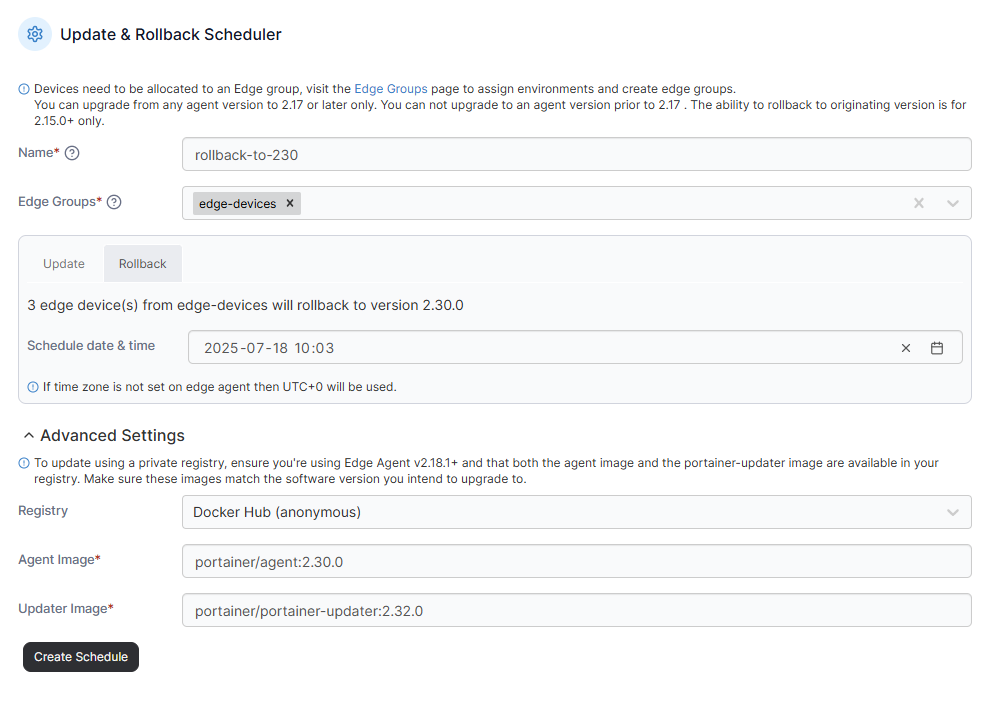The image size is (986, 701).
Task: Click the gear icon beside the page title
Action: (35, 34)
